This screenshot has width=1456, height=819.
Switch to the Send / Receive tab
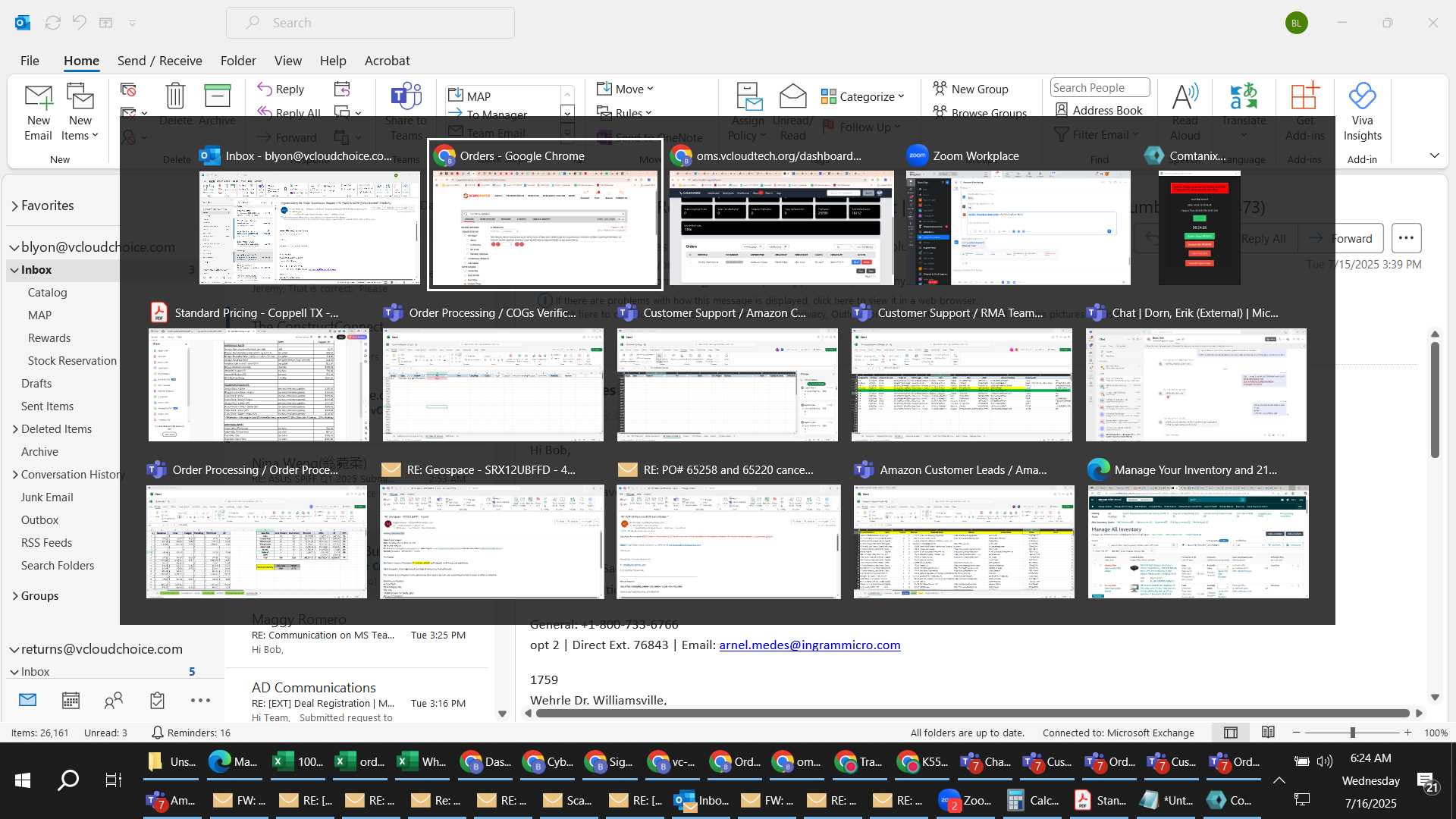(x=159, y=61)
